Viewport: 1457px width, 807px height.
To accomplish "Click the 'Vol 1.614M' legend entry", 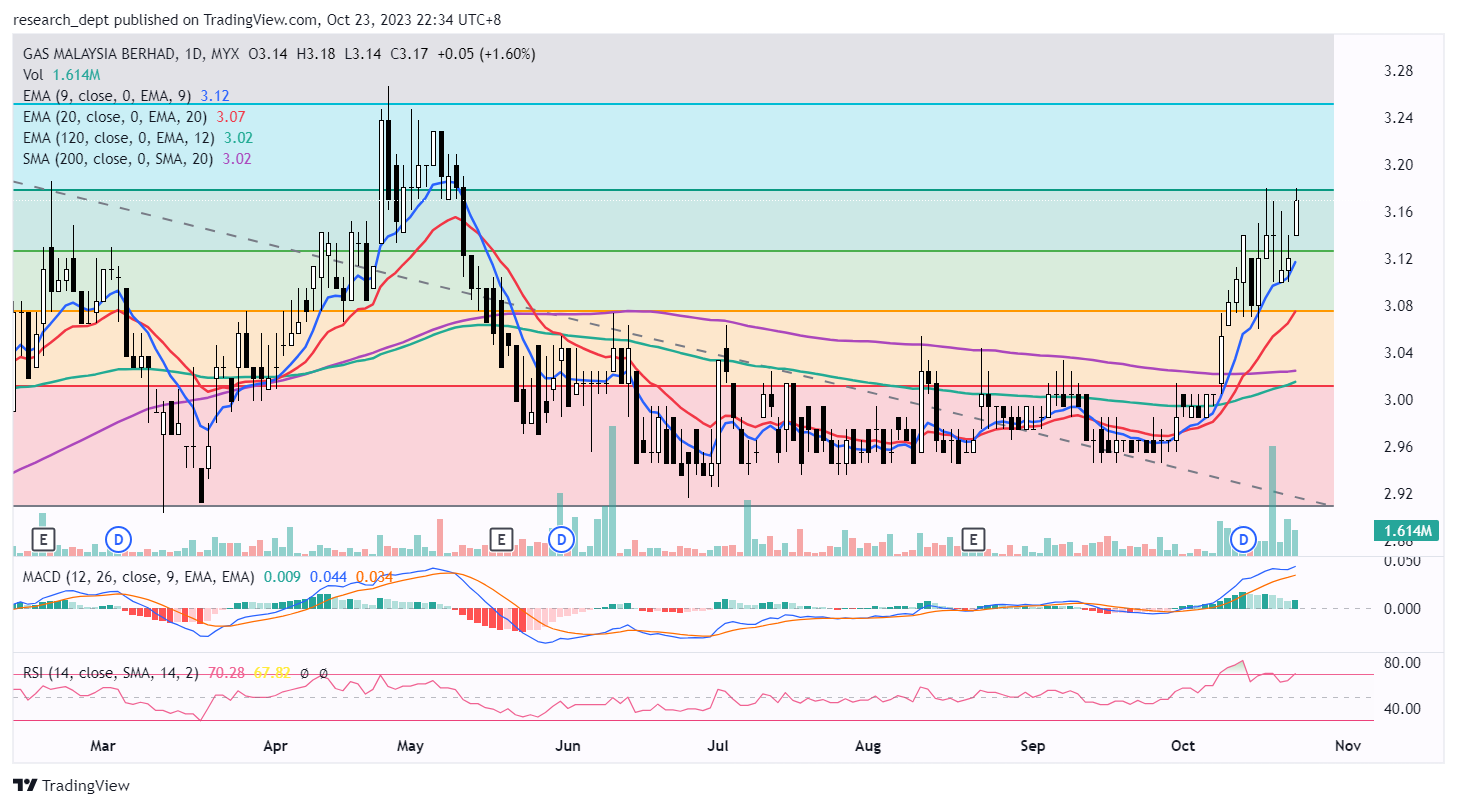I will [61, 75].
